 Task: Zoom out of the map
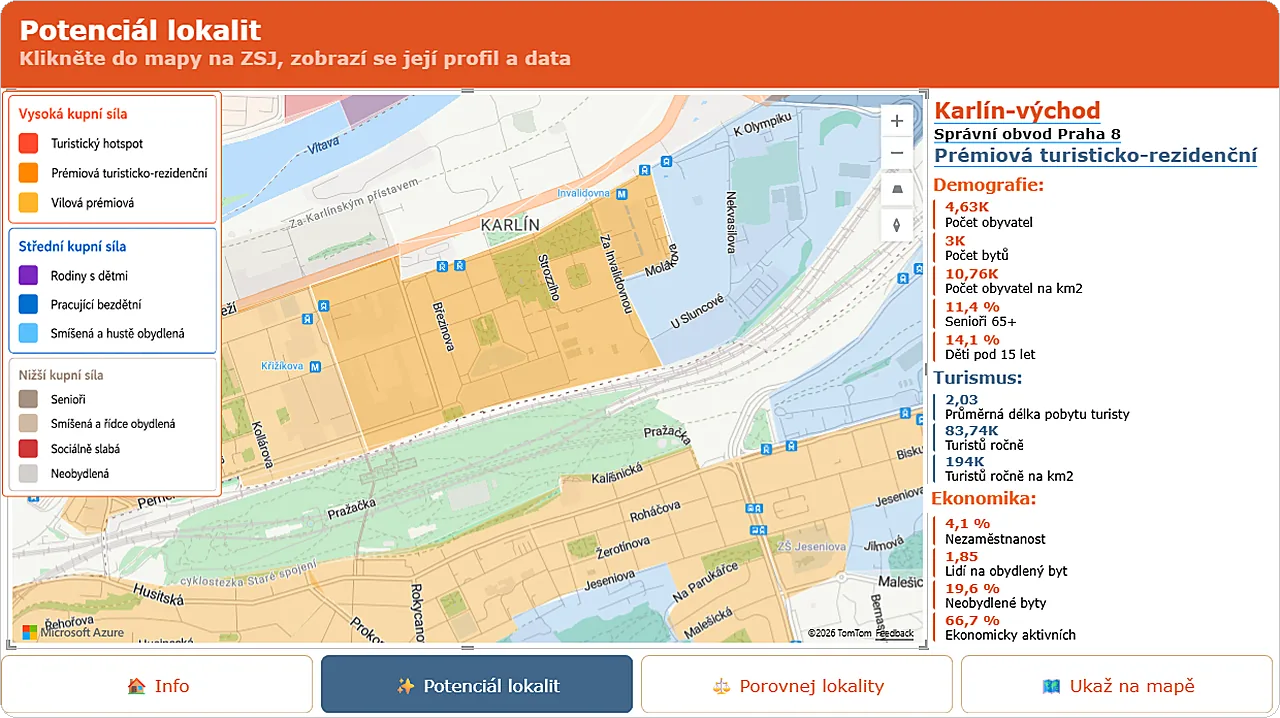coord(896,153)
